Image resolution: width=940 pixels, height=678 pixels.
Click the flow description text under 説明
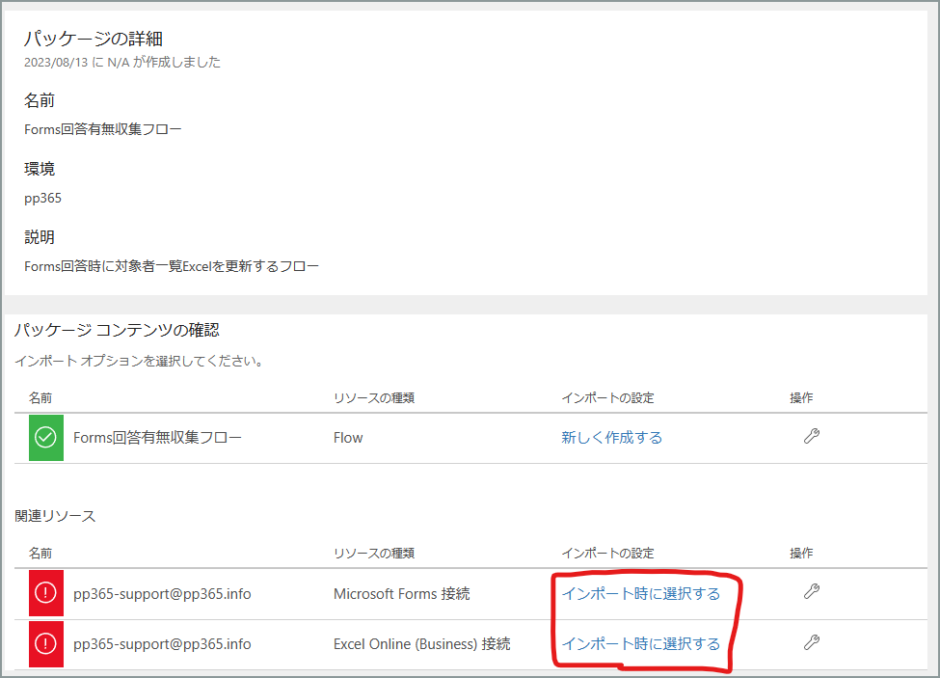(170, 266)
